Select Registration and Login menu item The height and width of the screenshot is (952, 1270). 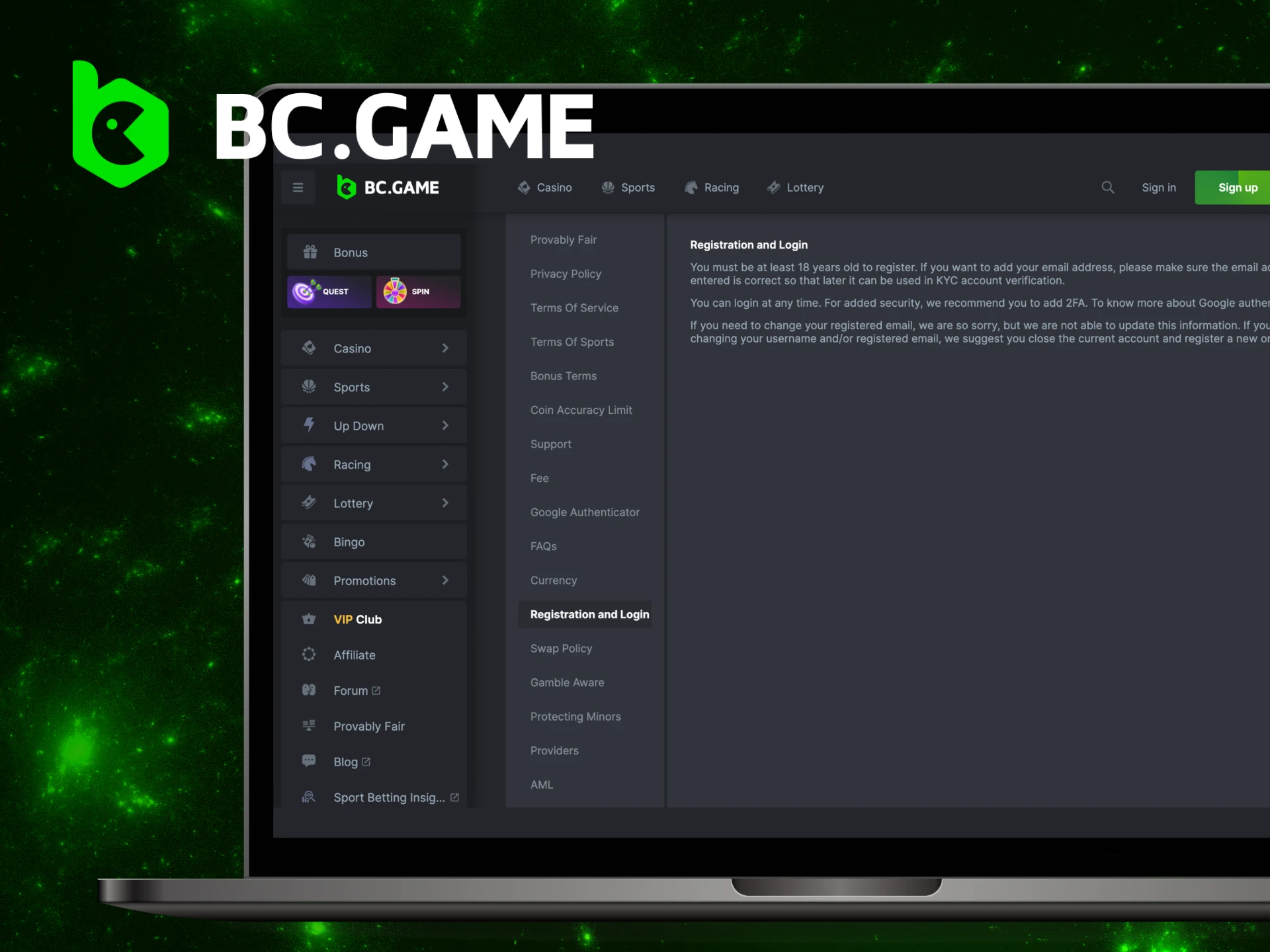588,614
